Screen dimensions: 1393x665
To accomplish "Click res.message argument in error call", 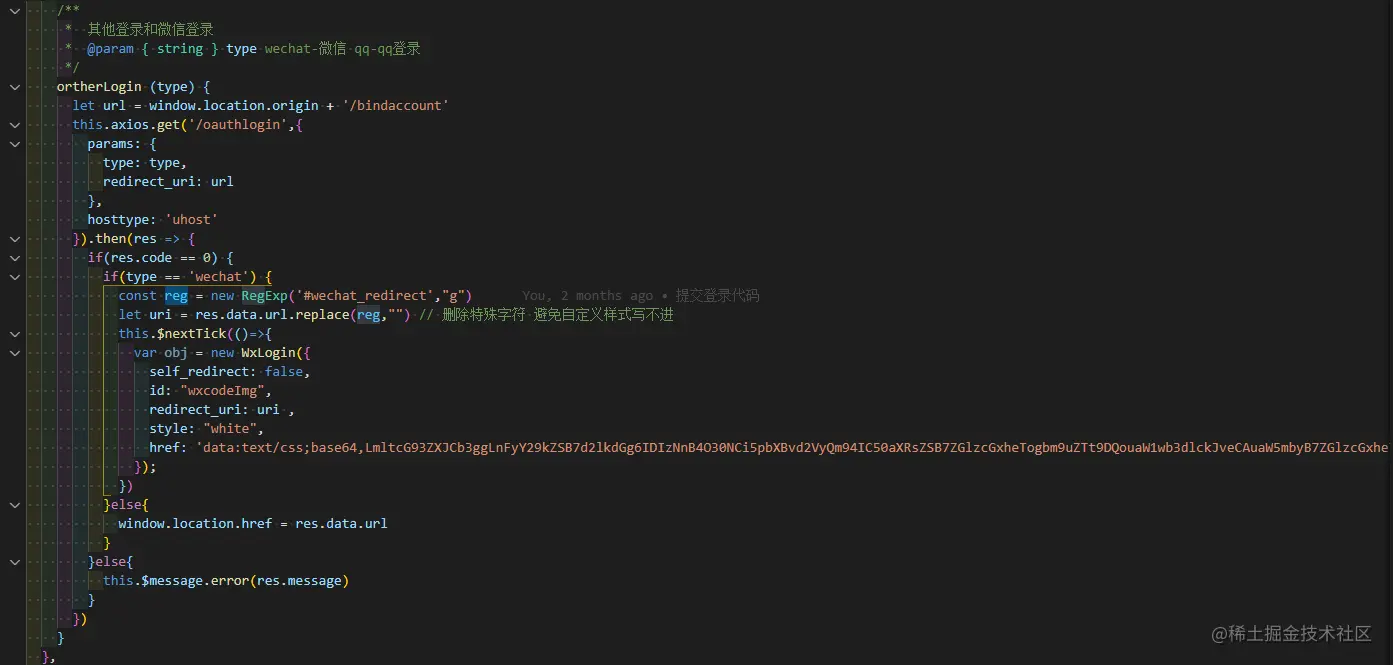I will (299, 580).
